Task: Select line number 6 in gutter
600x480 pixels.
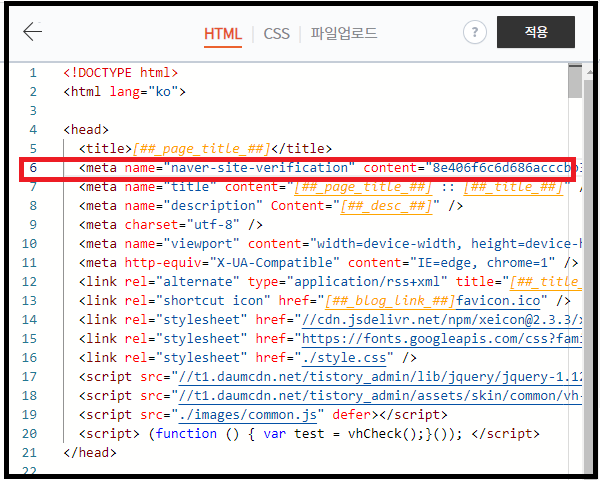Action: [x=33, y=168]
